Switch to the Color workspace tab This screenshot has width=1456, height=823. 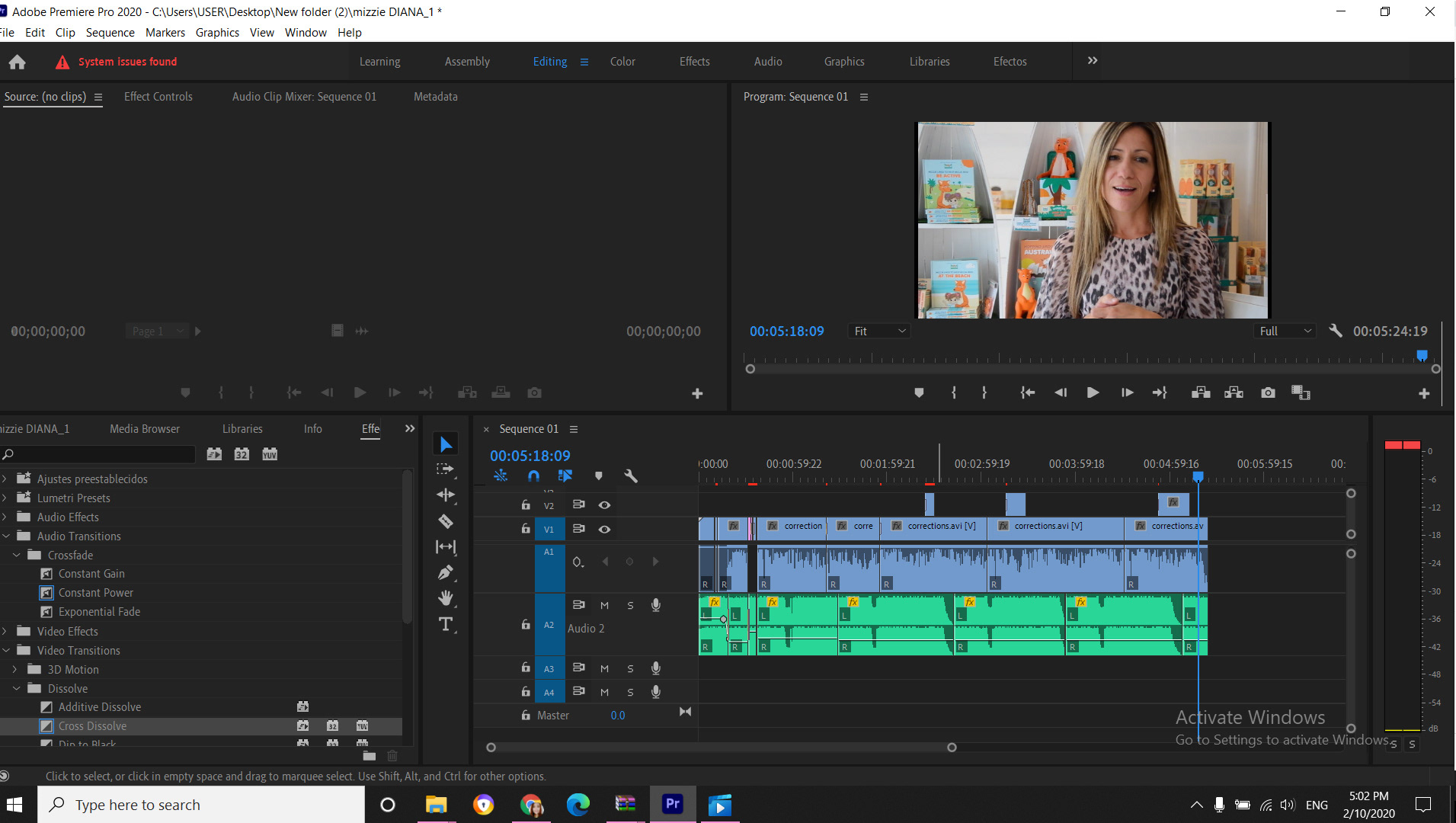(622, 62)
